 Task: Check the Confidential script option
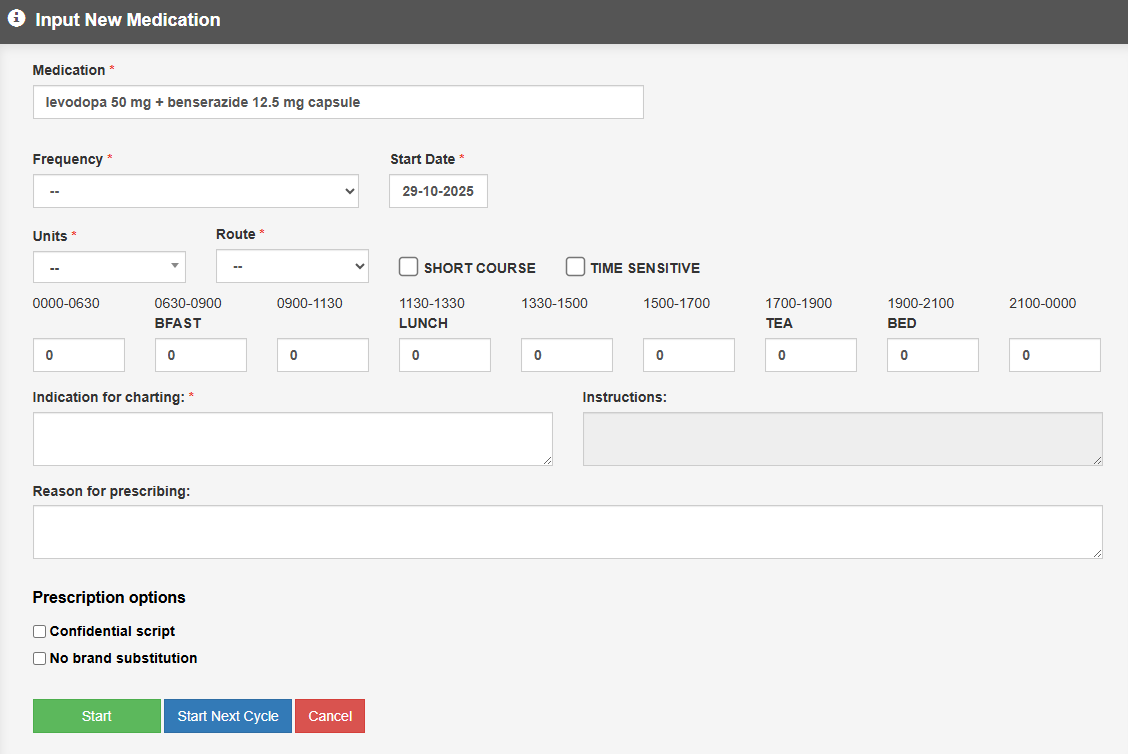tap(40, 632)
